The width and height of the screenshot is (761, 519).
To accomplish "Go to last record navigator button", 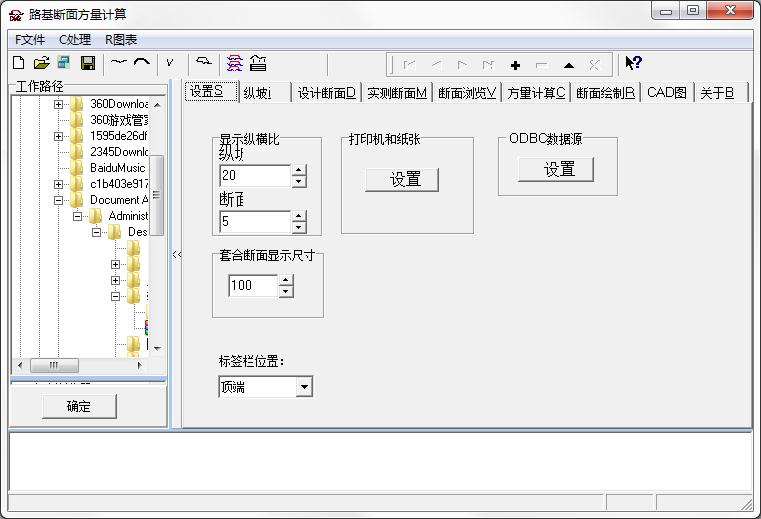I will 488,64.
